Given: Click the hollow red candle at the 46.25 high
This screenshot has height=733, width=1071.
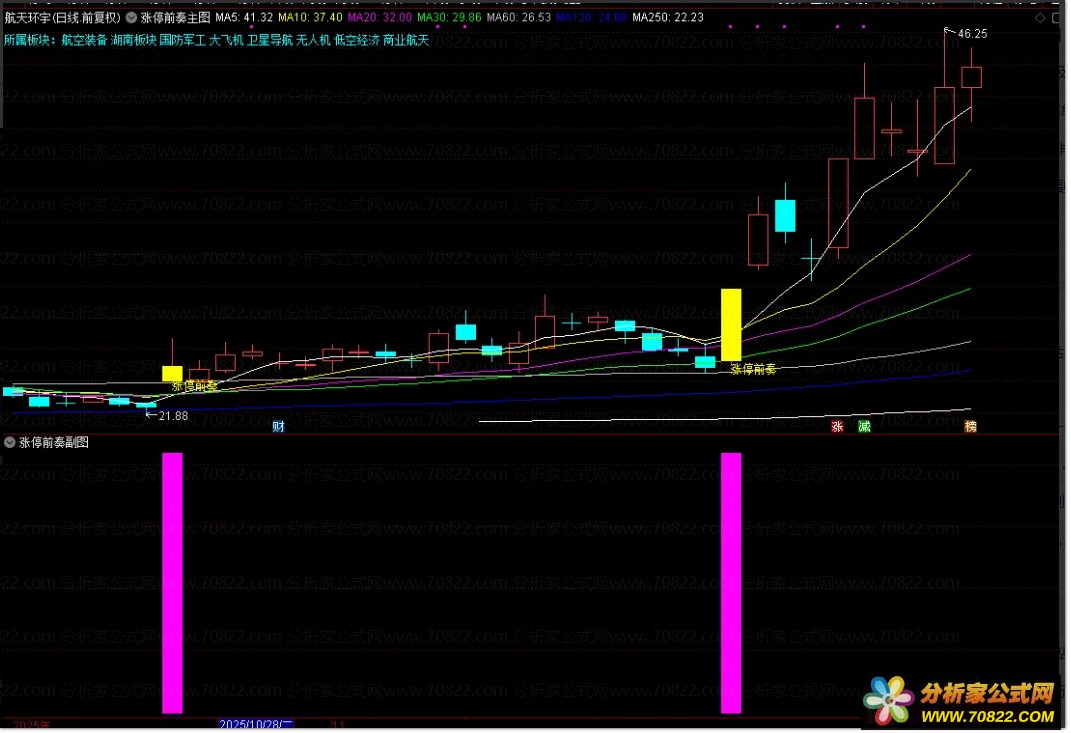Looking at the screenshot, I should tap(945, 125).
